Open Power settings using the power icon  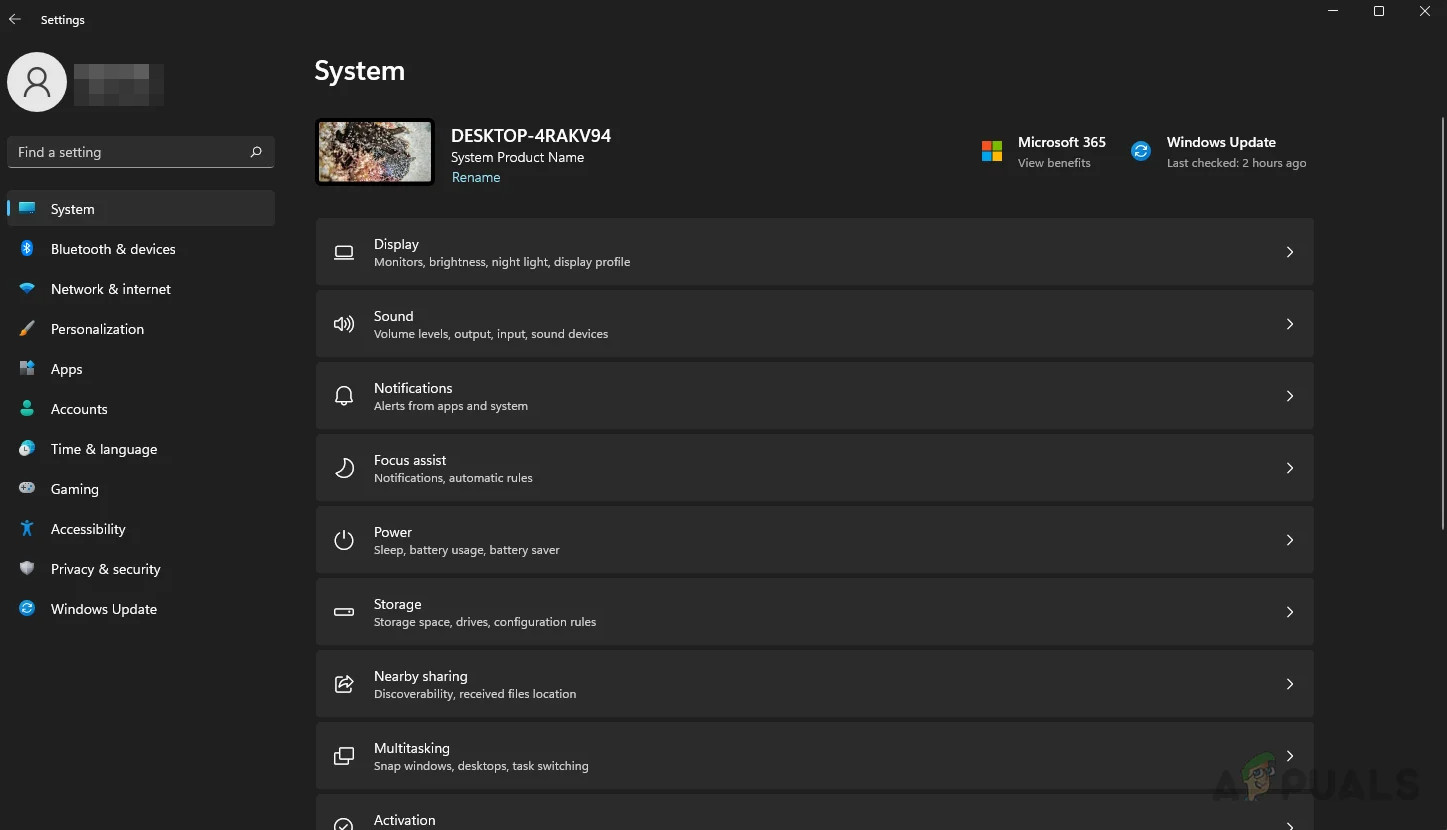343,540
